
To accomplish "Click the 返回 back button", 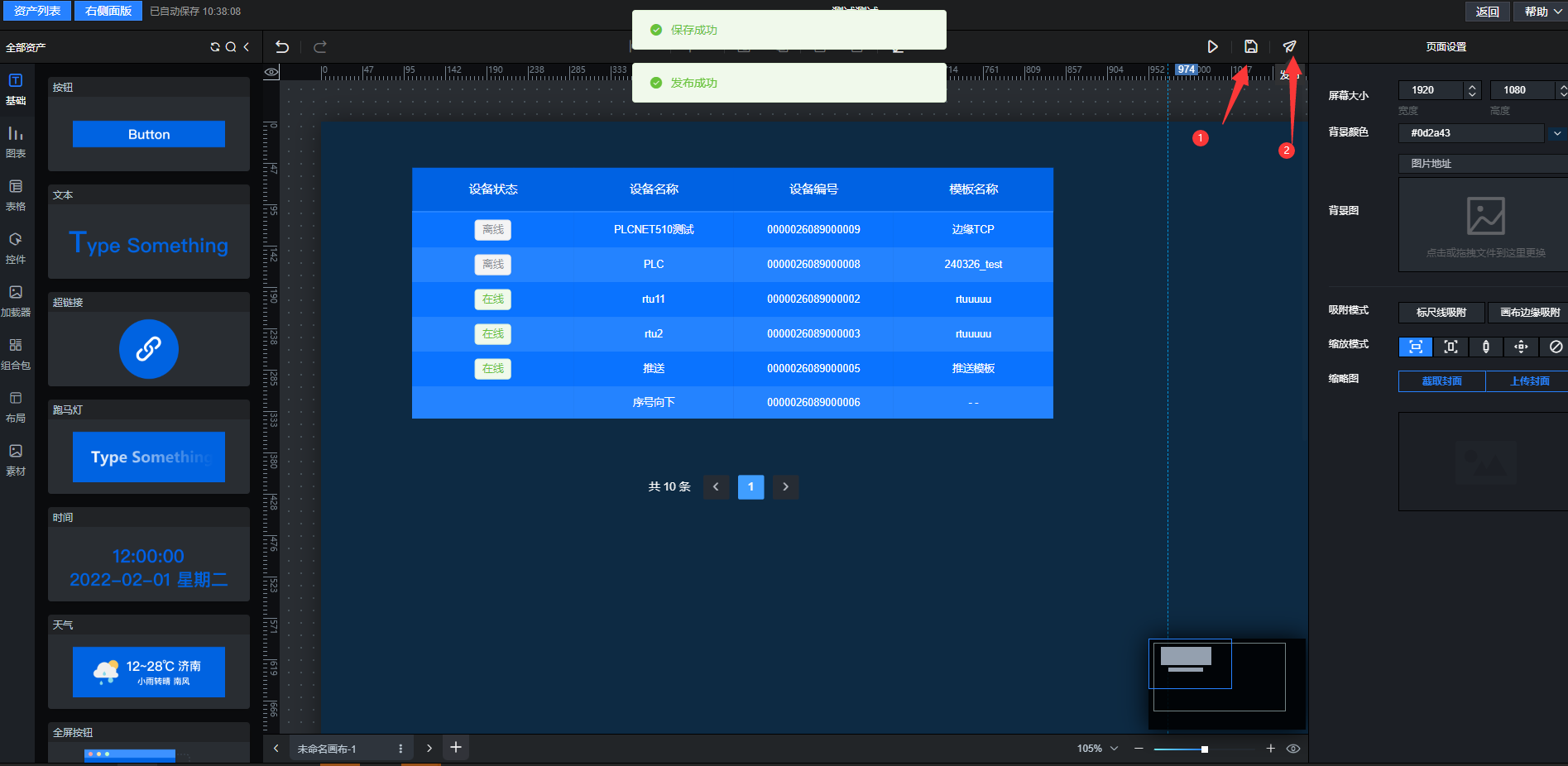I will pos(1487,12).
